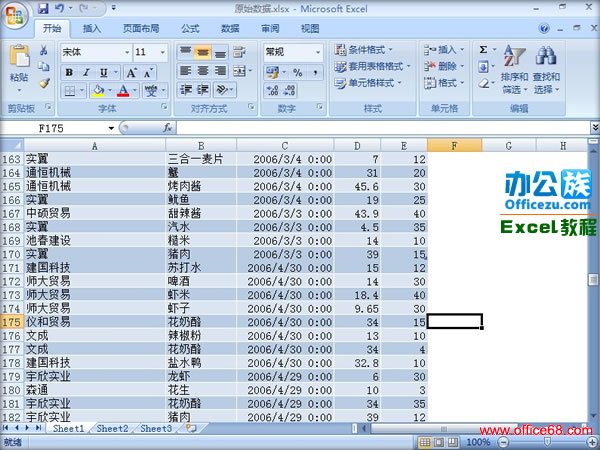Apply comma style button
600x450 pixels.
(x=315, y=72)
